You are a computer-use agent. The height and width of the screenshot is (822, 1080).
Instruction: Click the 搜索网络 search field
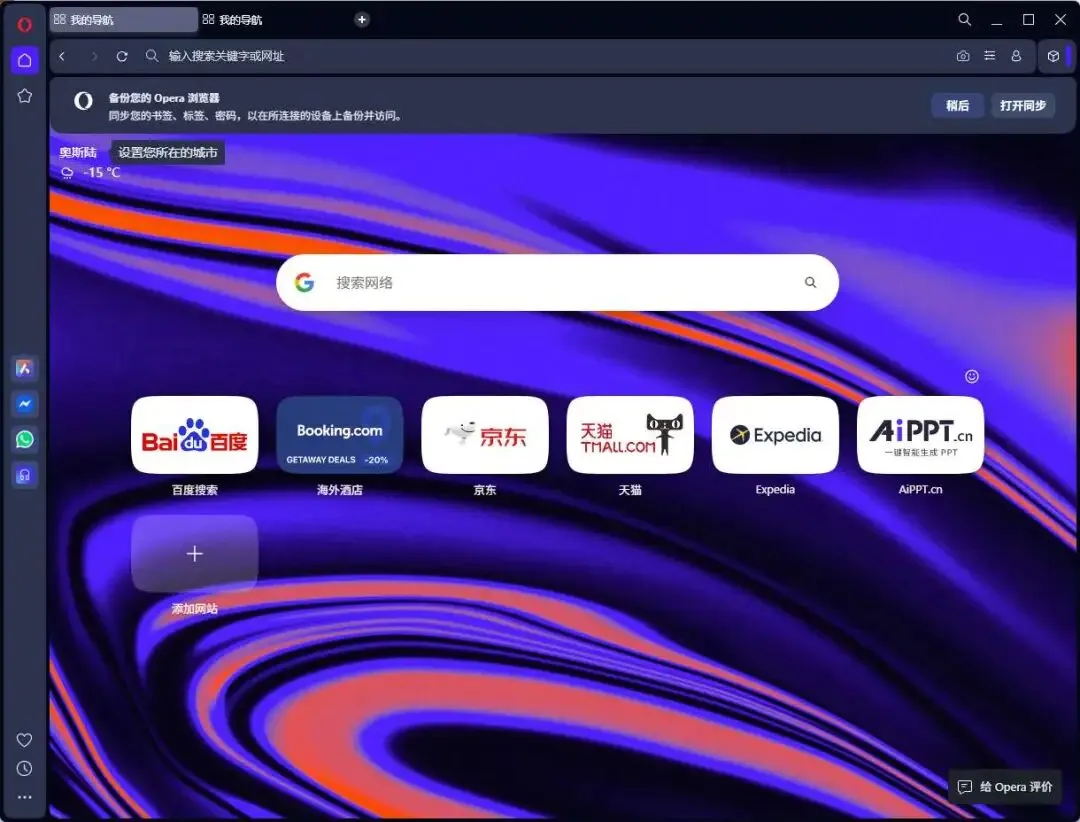(557, 282)
